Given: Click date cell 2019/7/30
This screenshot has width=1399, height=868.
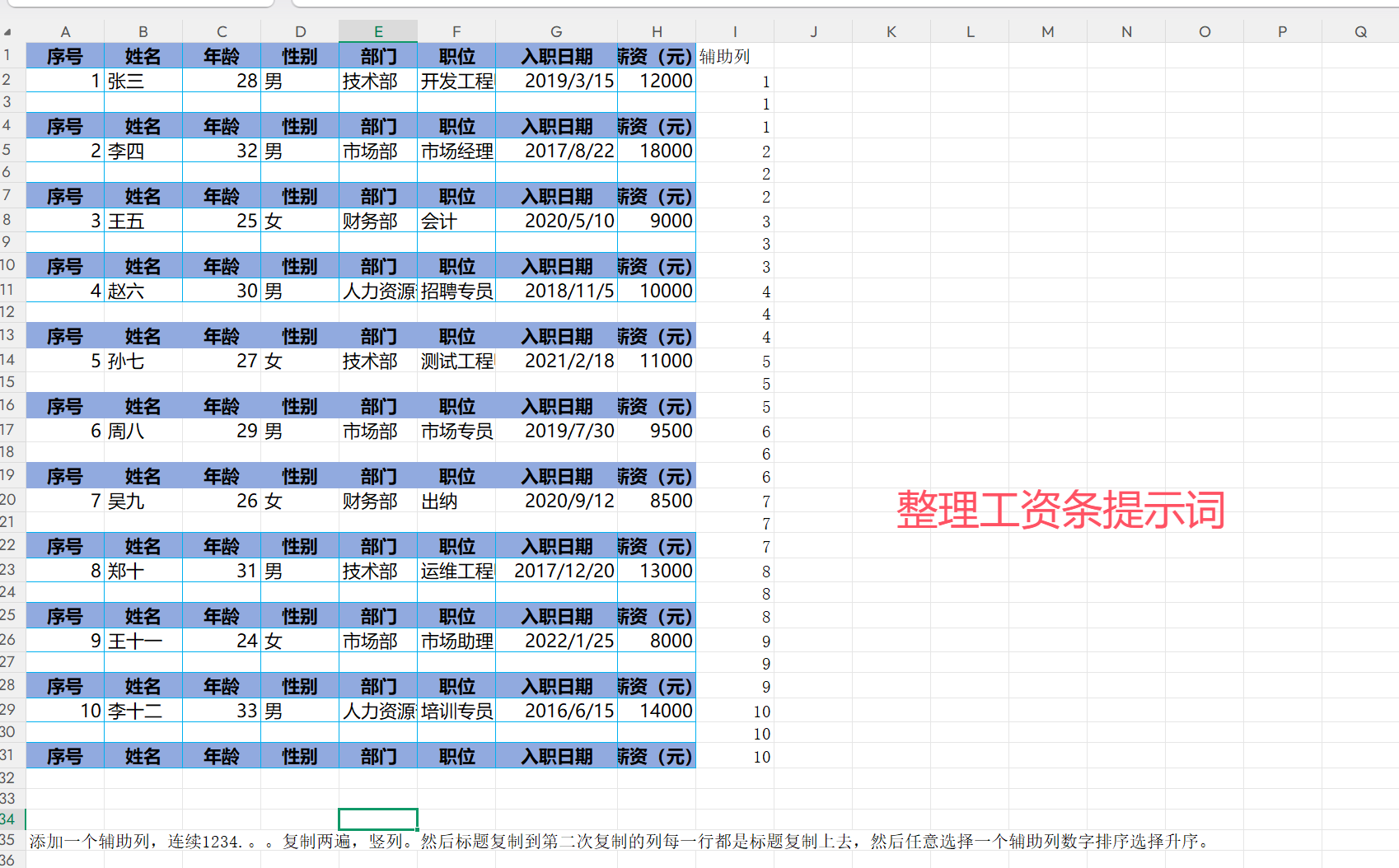Looking at the screenshot, I should [556, 431].
